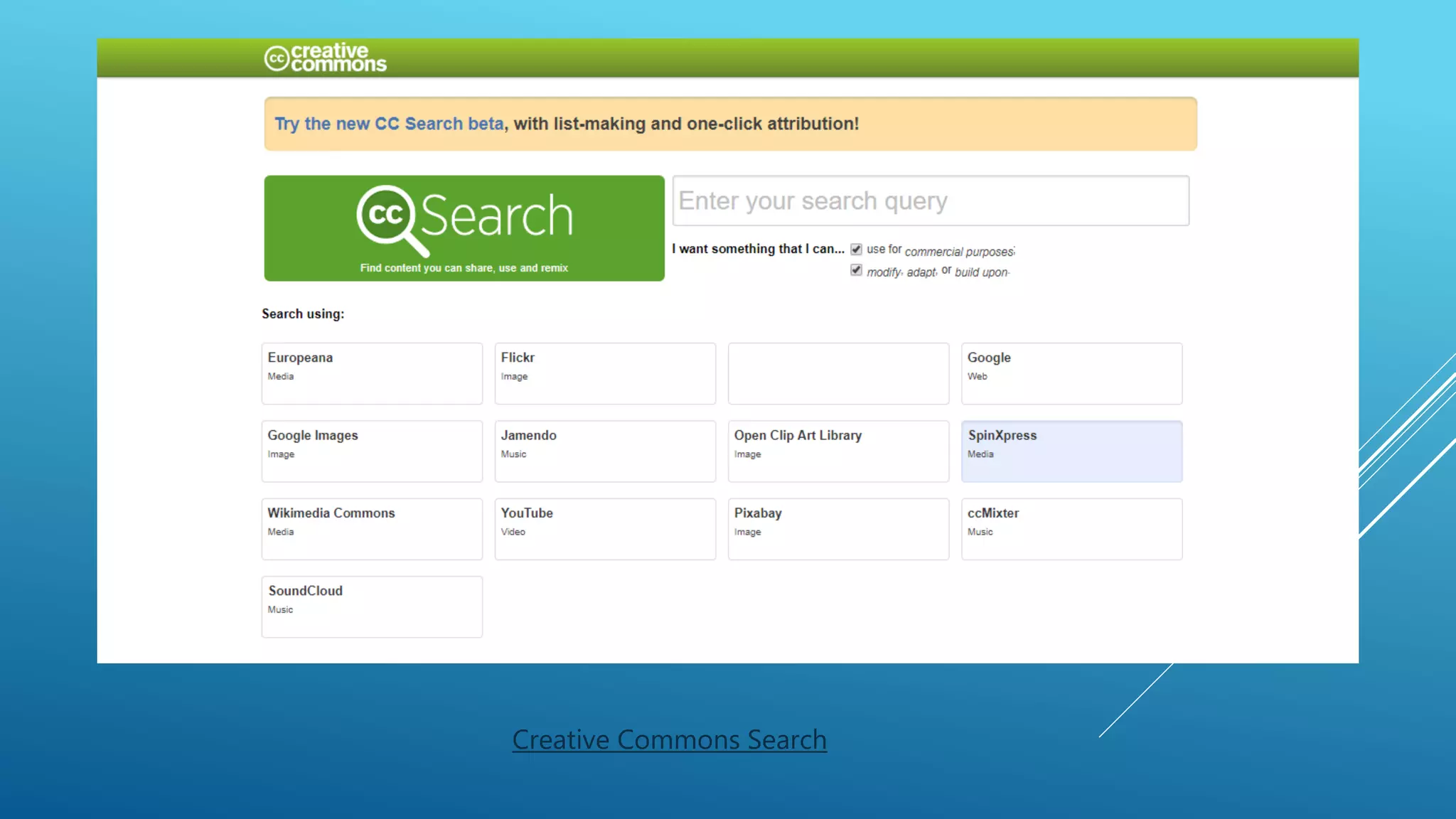This screenshot has width=1456, height=819.
Task: Click the Creative Commons logo in the header
Action: point(324,57)
